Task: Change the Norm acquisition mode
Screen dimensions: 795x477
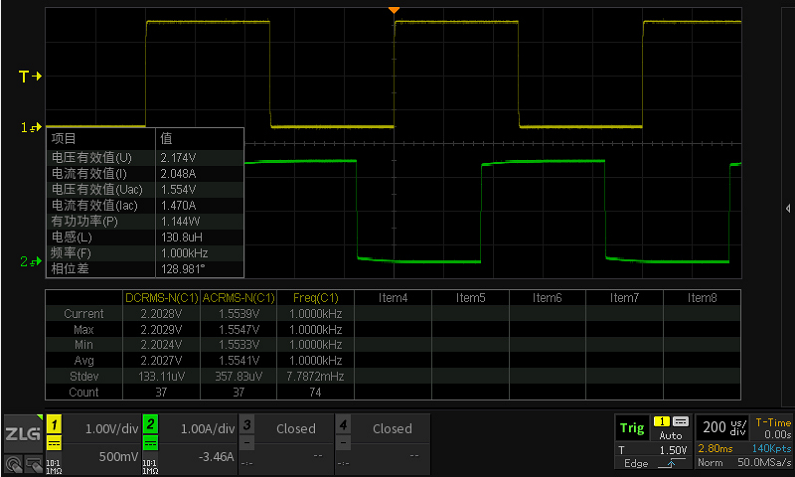Action: pos(710,463)
